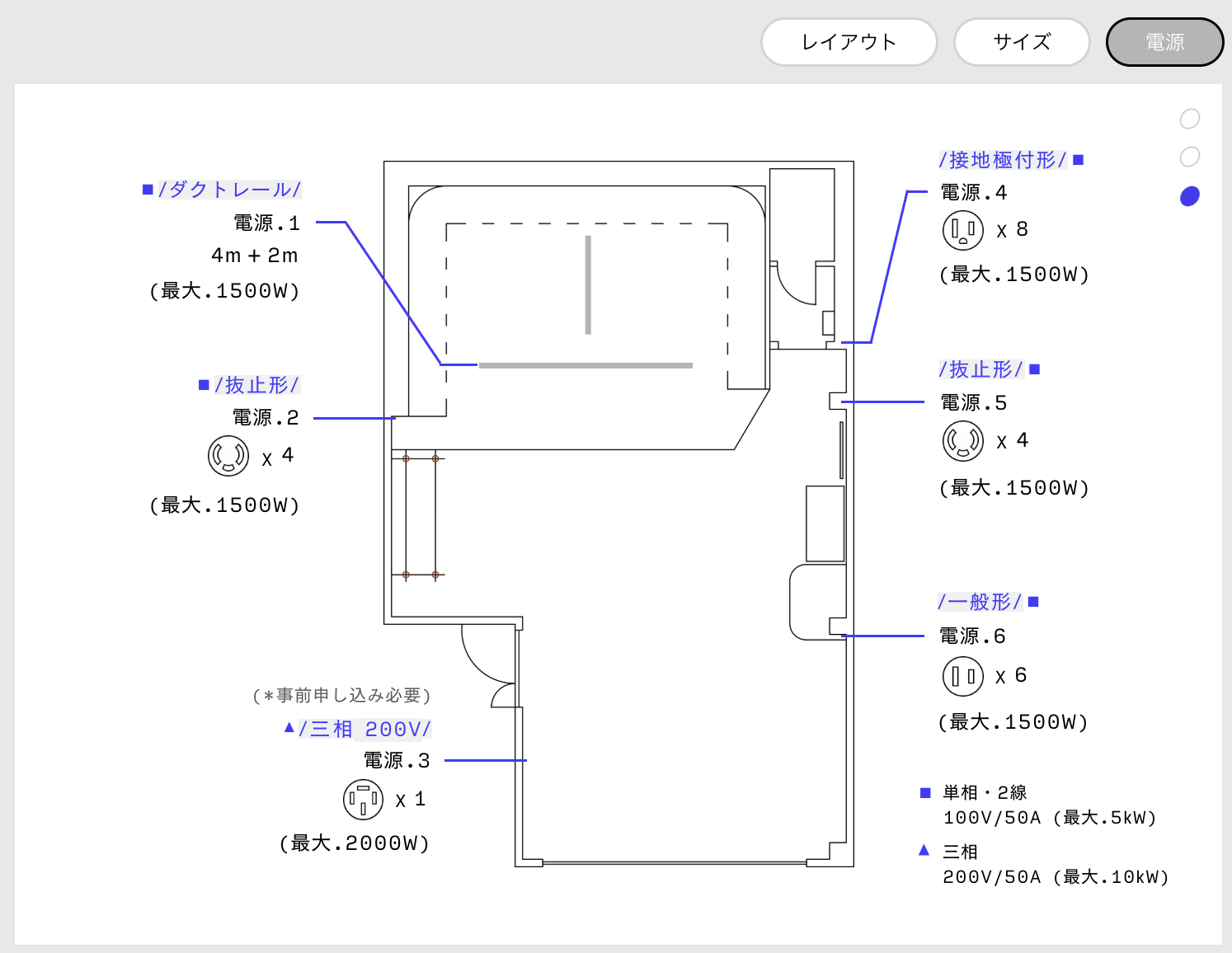This screenshot has height=953, width=1232.
Task: Click the /ダクトレール/ heading
Action: (229, 190)
